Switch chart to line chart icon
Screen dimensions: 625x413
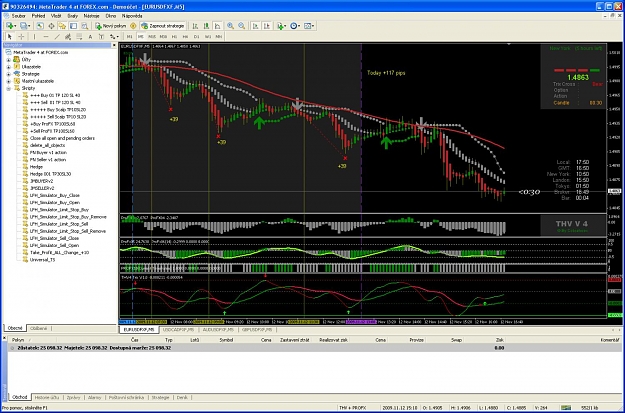pyautogui.click(x=218, y=26)
